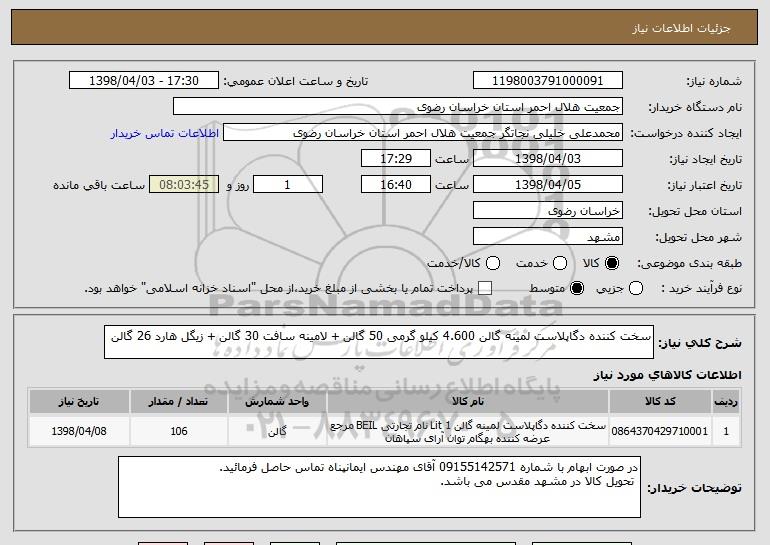This screenshot has height=545, width=770.
Task: Click the quantity cell 106
Action: [179, 431]
